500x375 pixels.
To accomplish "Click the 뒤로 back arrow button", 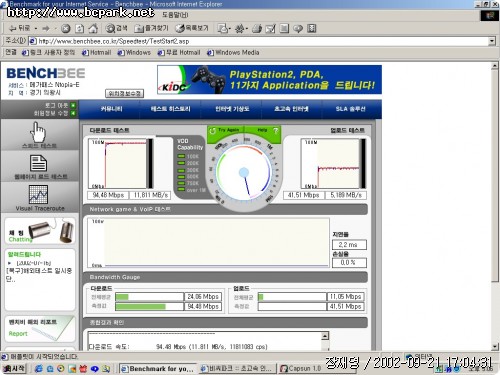I will [19, 28].
